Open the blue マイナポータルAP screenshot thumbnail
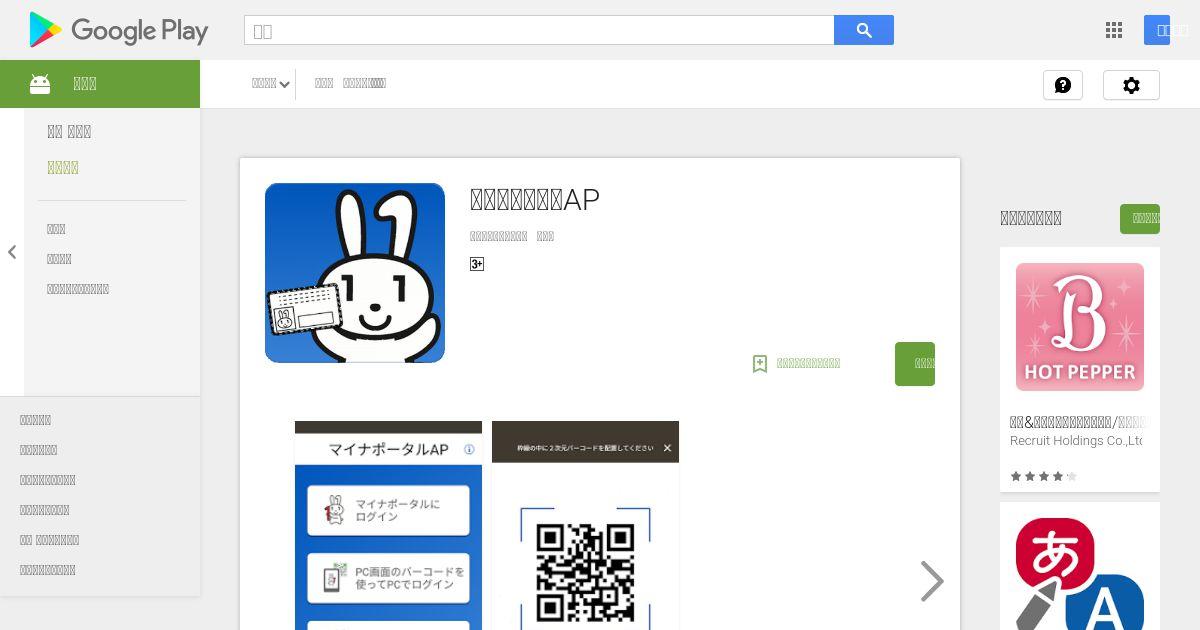 tap(388, 525)
